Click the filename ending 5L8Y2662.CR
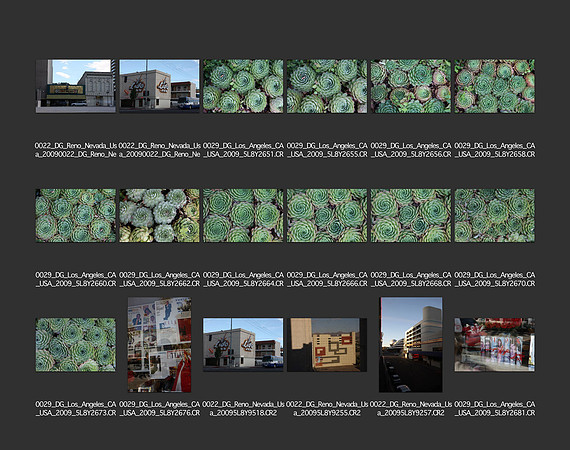This screenshot has height=450, width=570. 159,279
